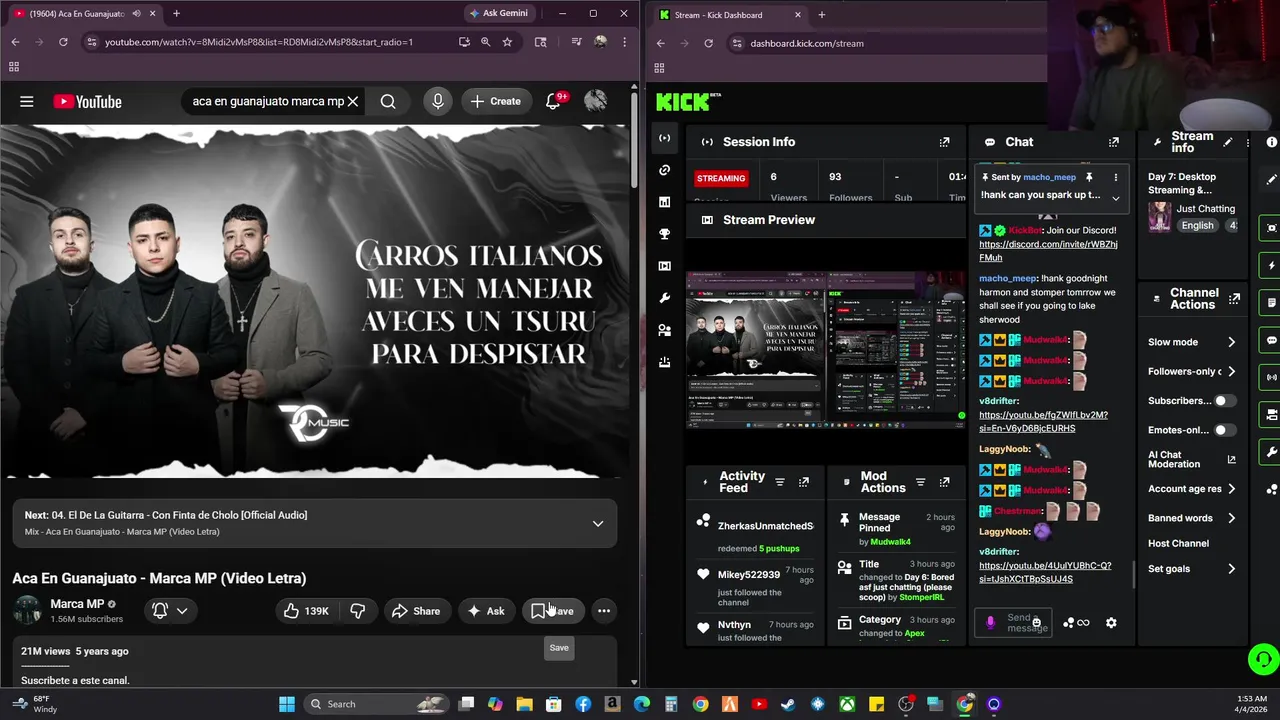Image resolution: width=1280 pixels, height=720 pixels.
Task: Open Kick sidebar download icon
Action: pos(664,362)
